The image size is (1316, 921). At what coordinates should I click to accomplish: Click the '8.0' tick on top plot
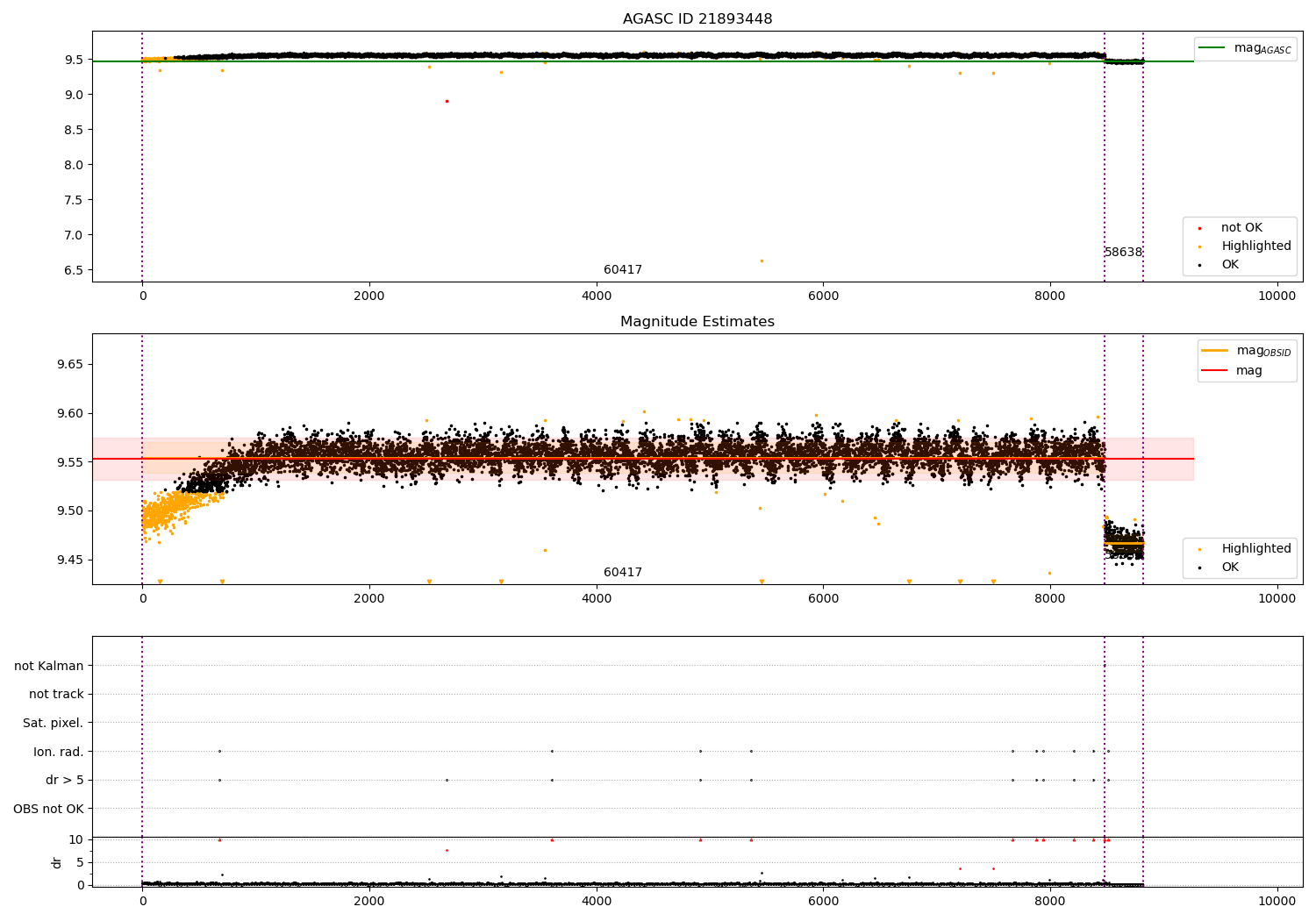[x=75, y=165]
